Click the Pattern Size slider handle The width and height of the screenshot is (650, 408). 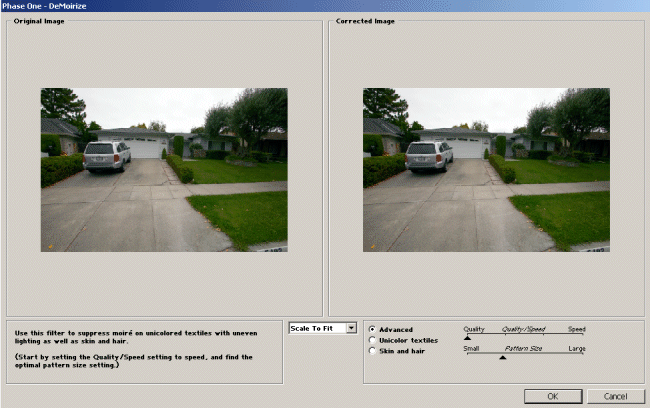point(502,357)
